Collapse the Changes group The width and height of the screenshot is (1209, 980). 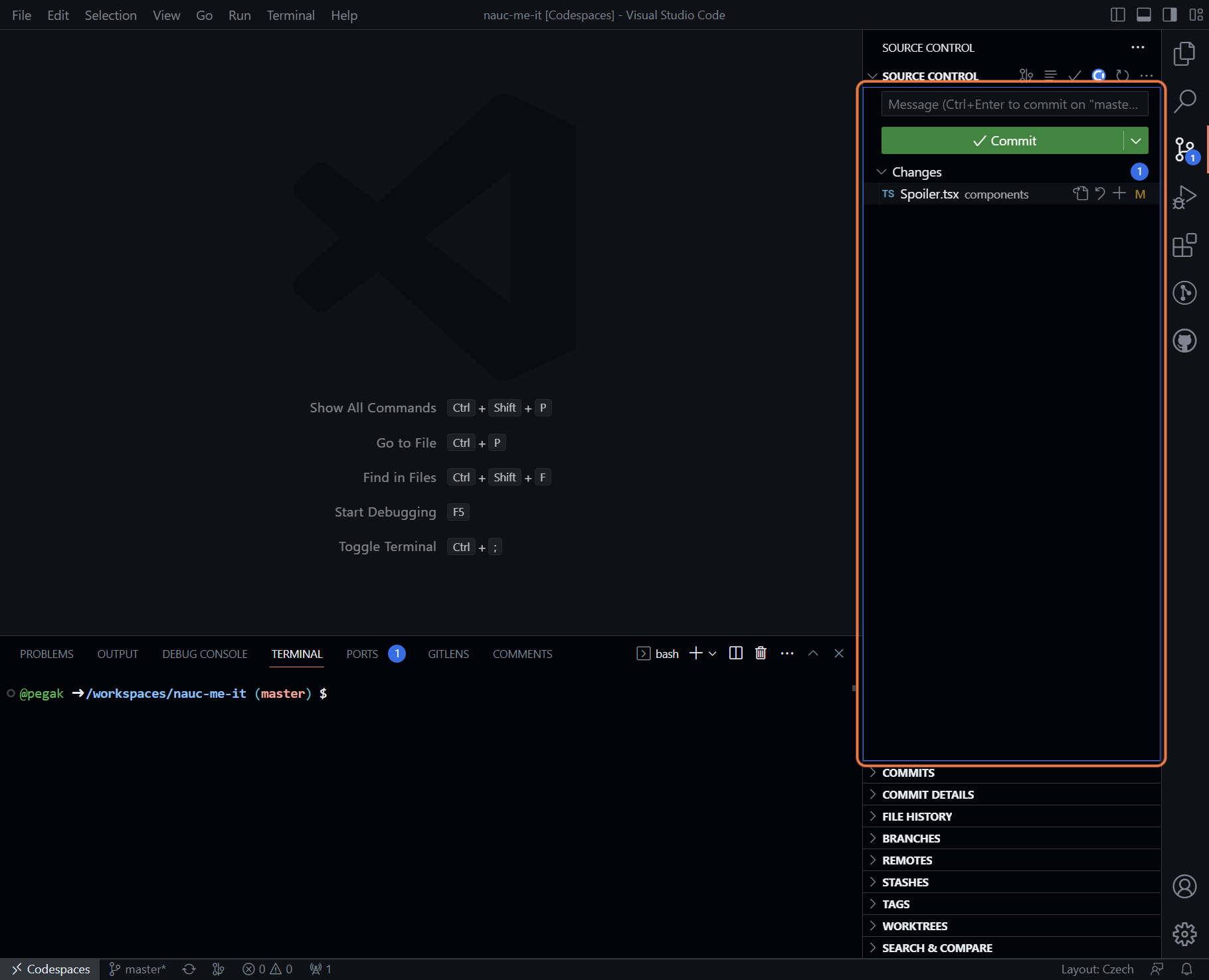pyautogui.click(x=882, y=172)
